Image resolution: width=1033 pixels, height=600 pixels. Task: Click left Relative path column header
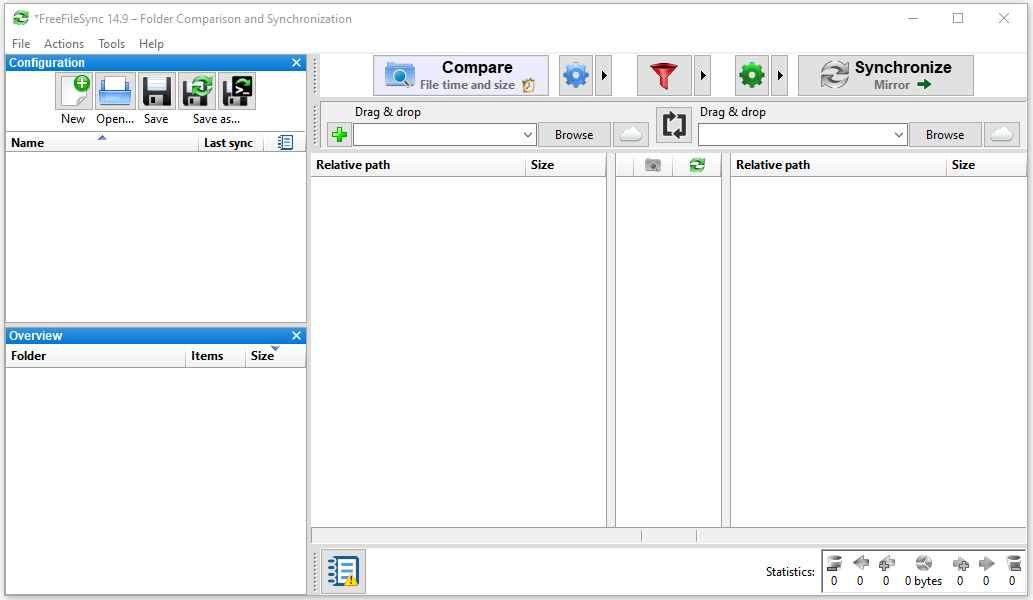point(418,165)
